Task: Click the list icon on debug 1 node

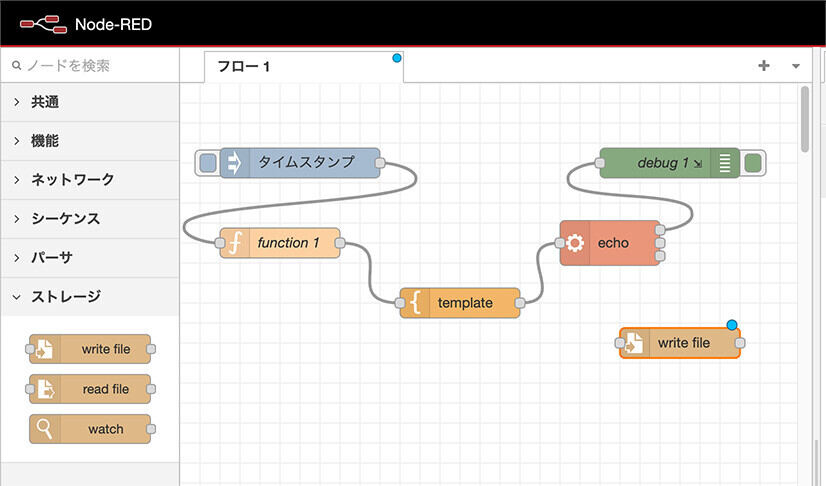Action: click(725, 163)
